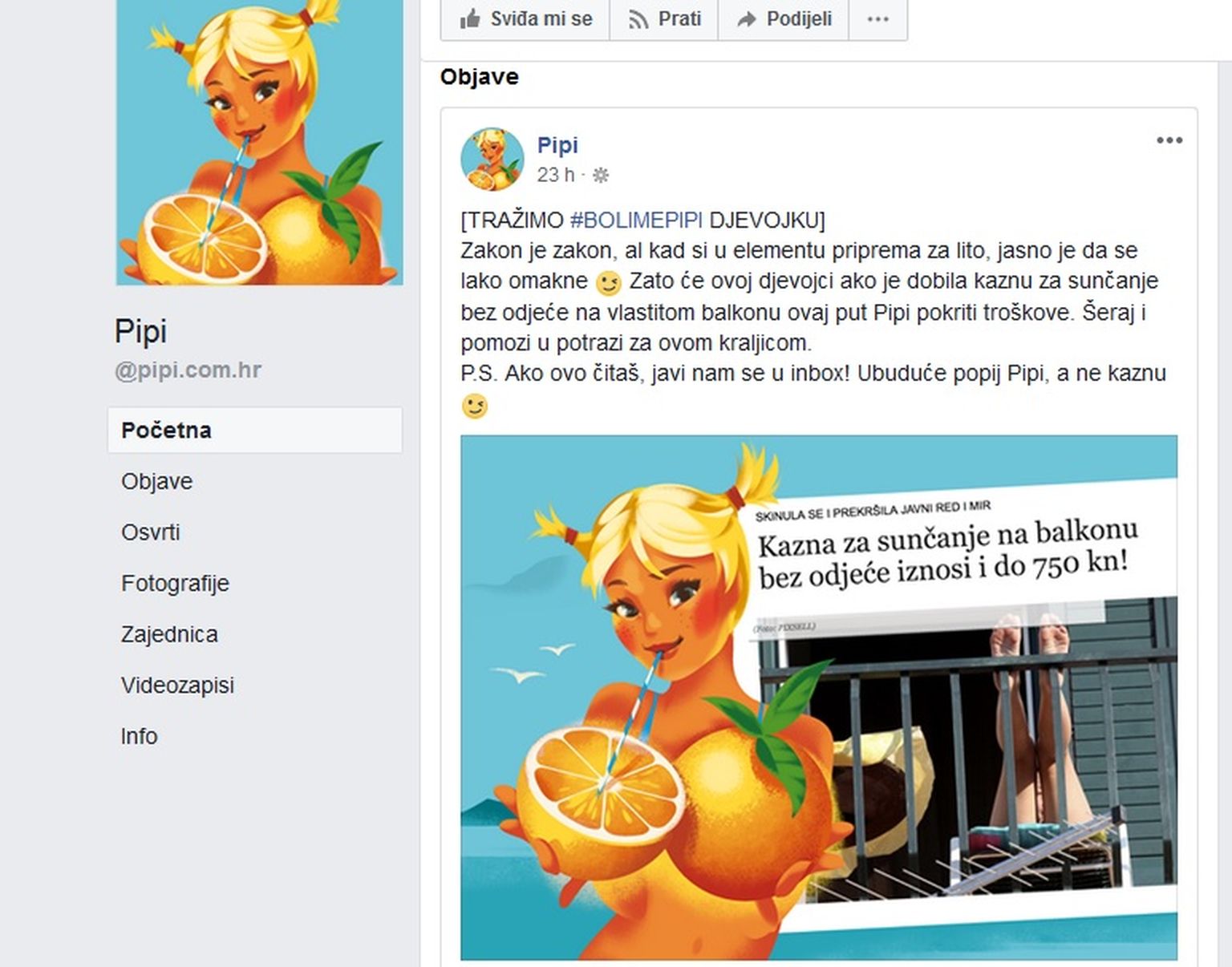This screenshot has height=967, width=1232.
Task: Open the 23 h post timestamp
Action: click(x=556, y=175)
